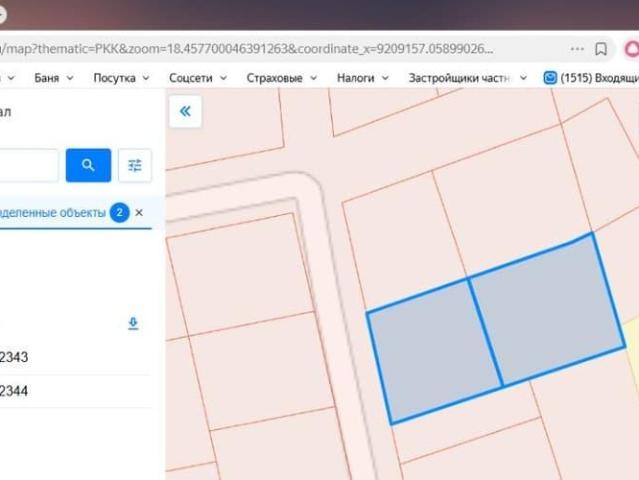Expand the Посутка bookmark folder
The height and width of the screenshot is (480, 639).
pos(121,78)
